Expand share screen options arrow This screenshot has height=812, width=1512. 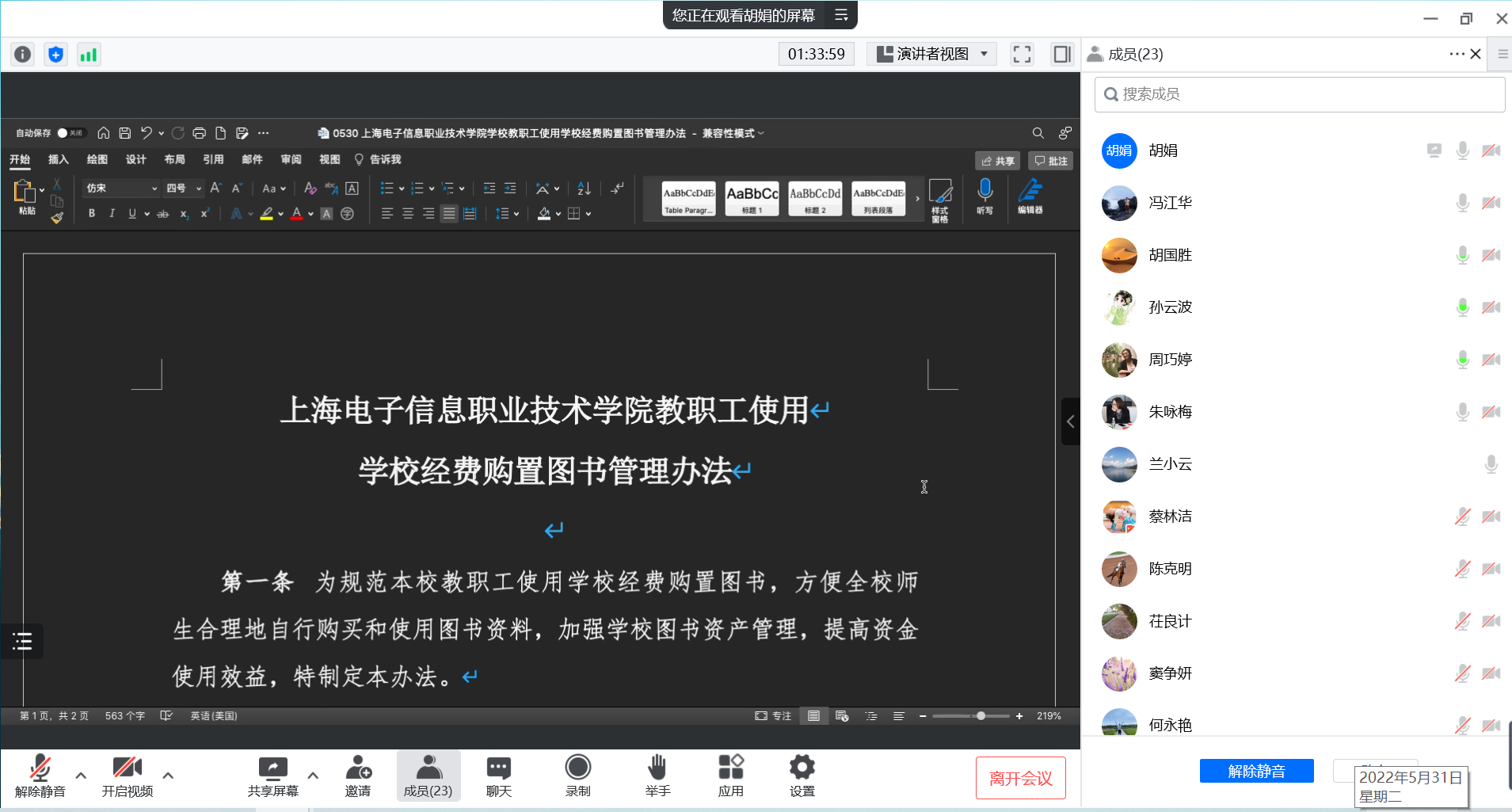tap(313, 776)
